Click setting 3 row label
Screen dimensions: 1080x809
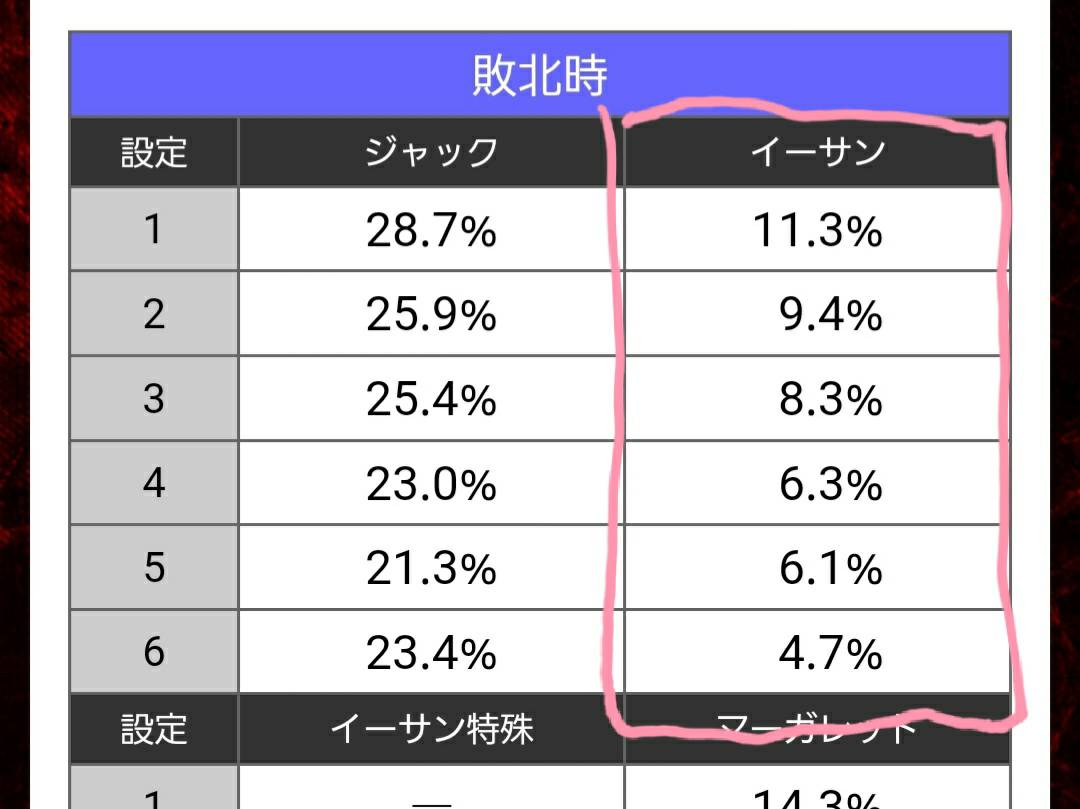(154, 399)
